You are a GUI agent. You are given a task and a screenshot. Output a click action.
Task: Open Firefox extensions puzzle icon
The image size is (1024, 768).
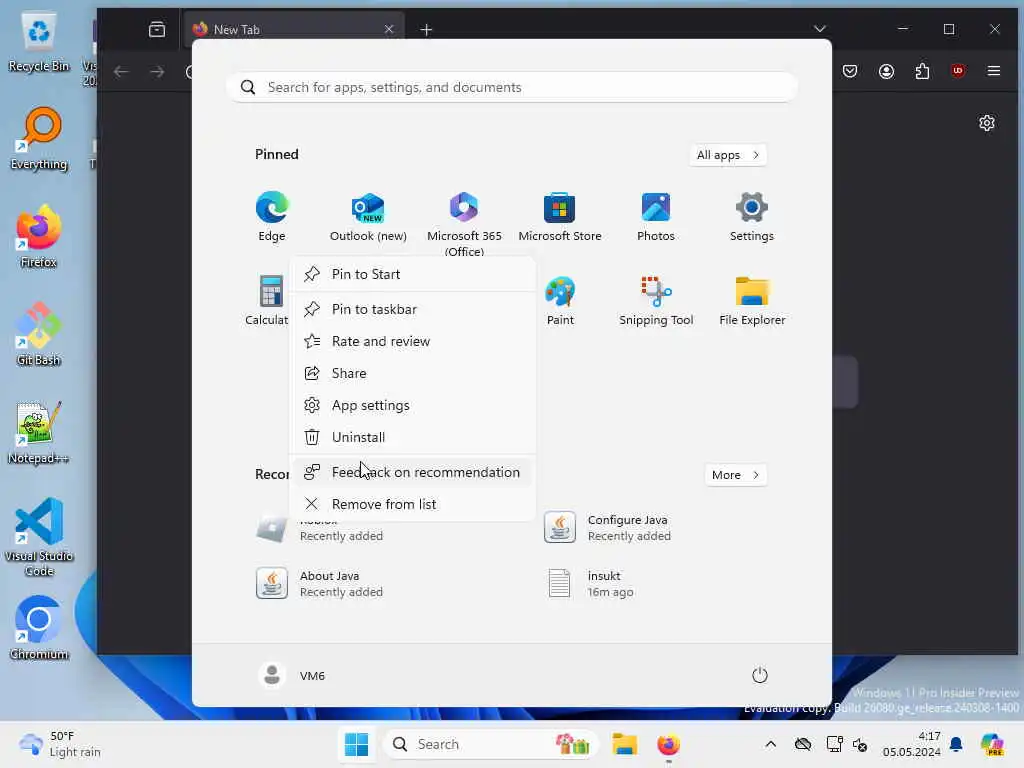(921, 71)
